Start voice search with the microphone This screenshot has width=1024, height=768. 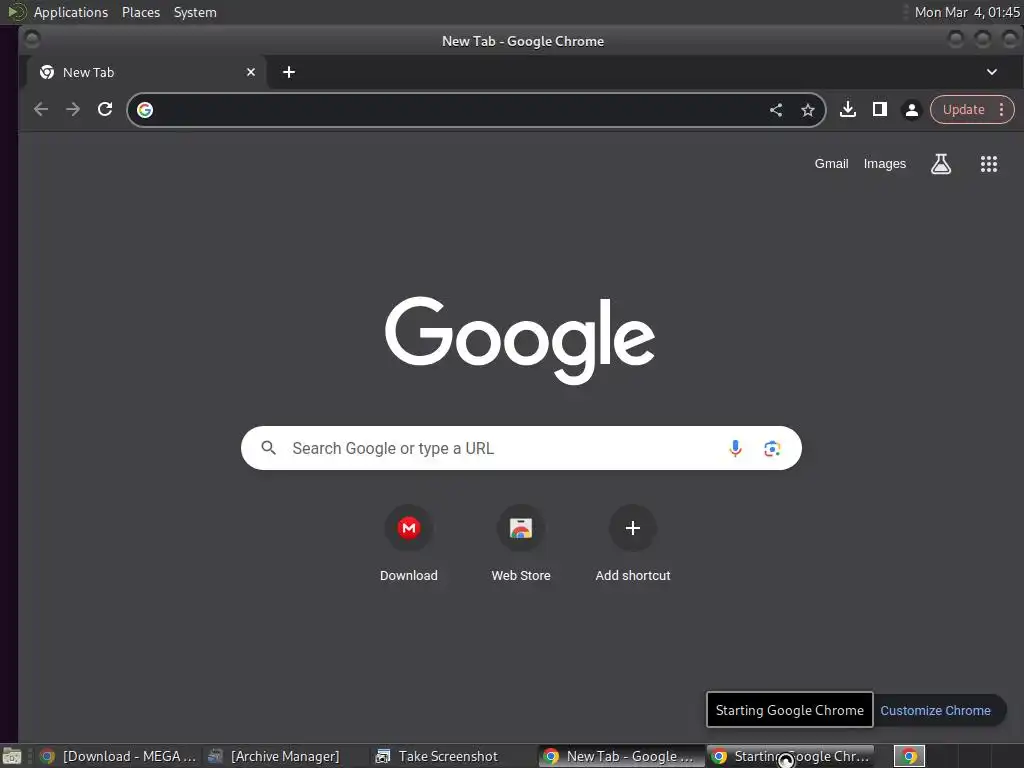coord(735,448)
